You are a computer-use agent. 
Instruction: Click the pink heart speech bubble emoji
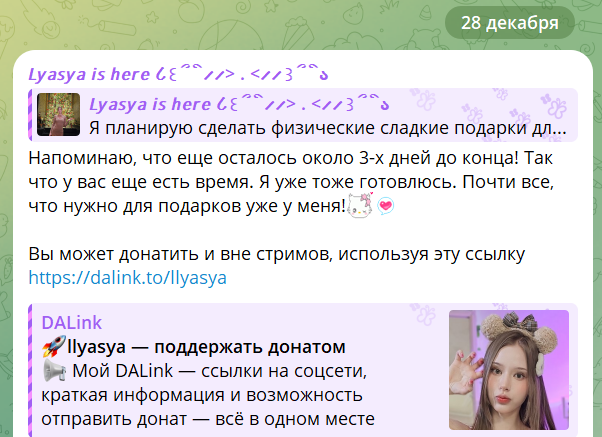(385, 206)
